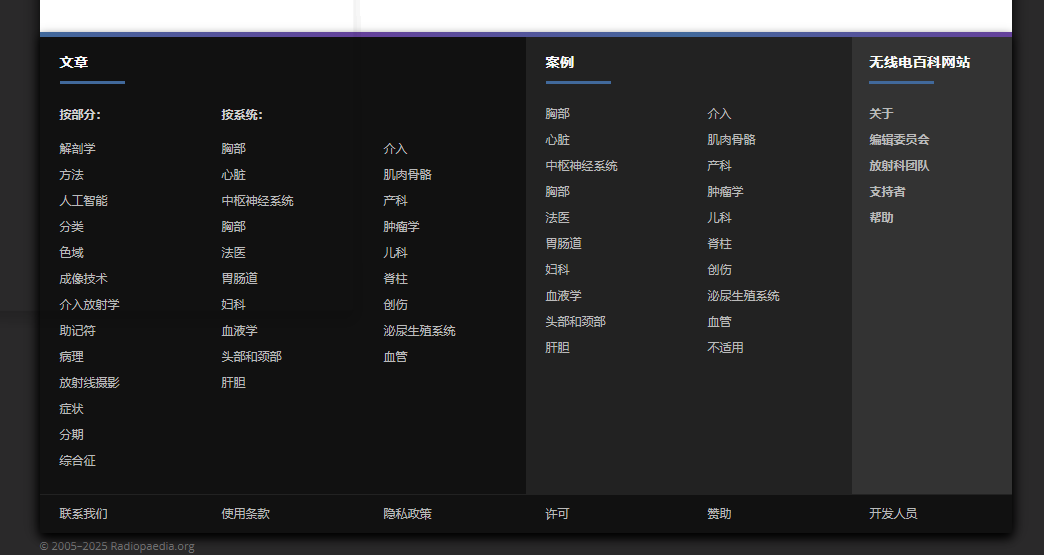Open 头部和颈部 in the 文章 section

(x=252, y=356)
